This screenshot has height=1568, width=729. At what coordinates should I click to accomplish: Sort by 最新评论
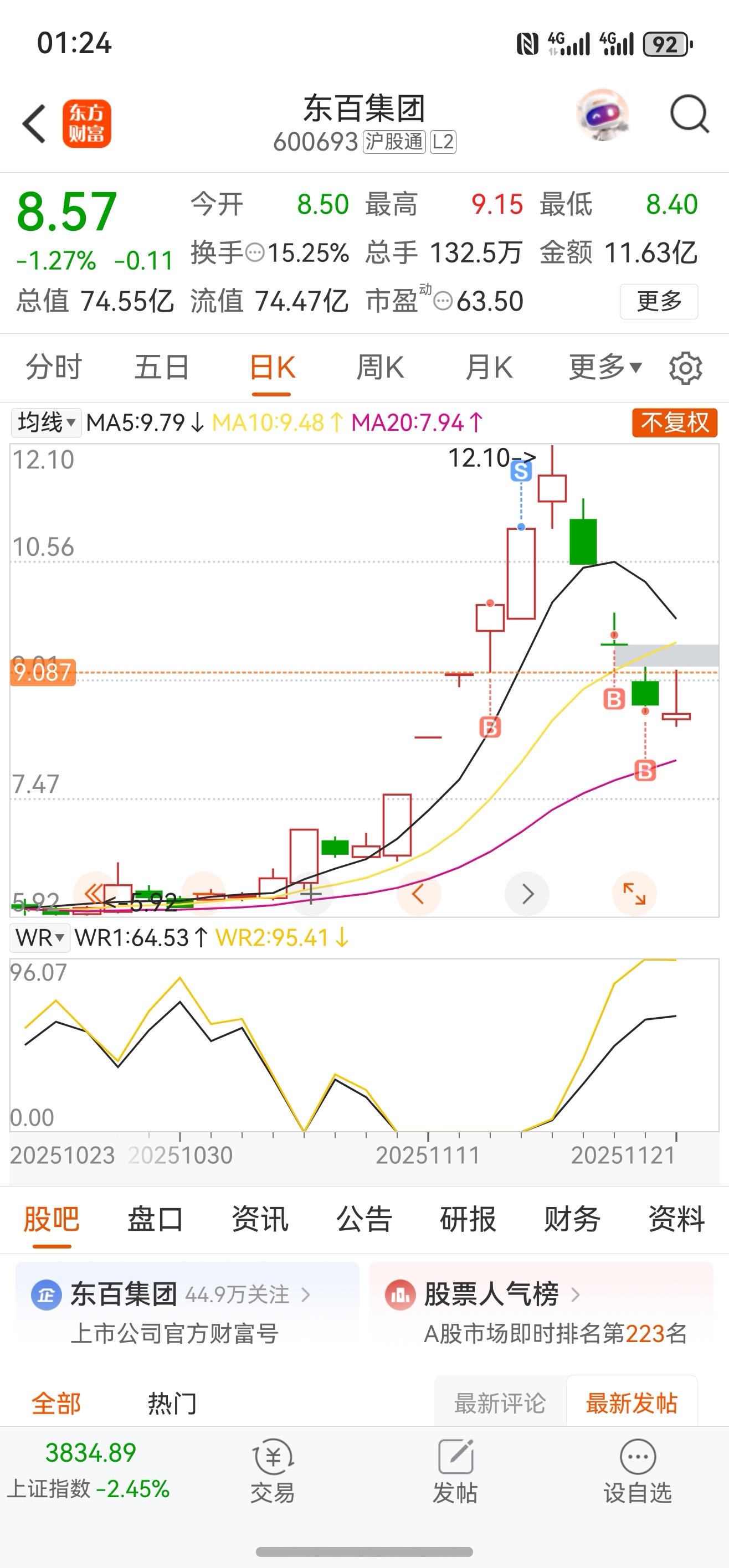click(500, 1403)
